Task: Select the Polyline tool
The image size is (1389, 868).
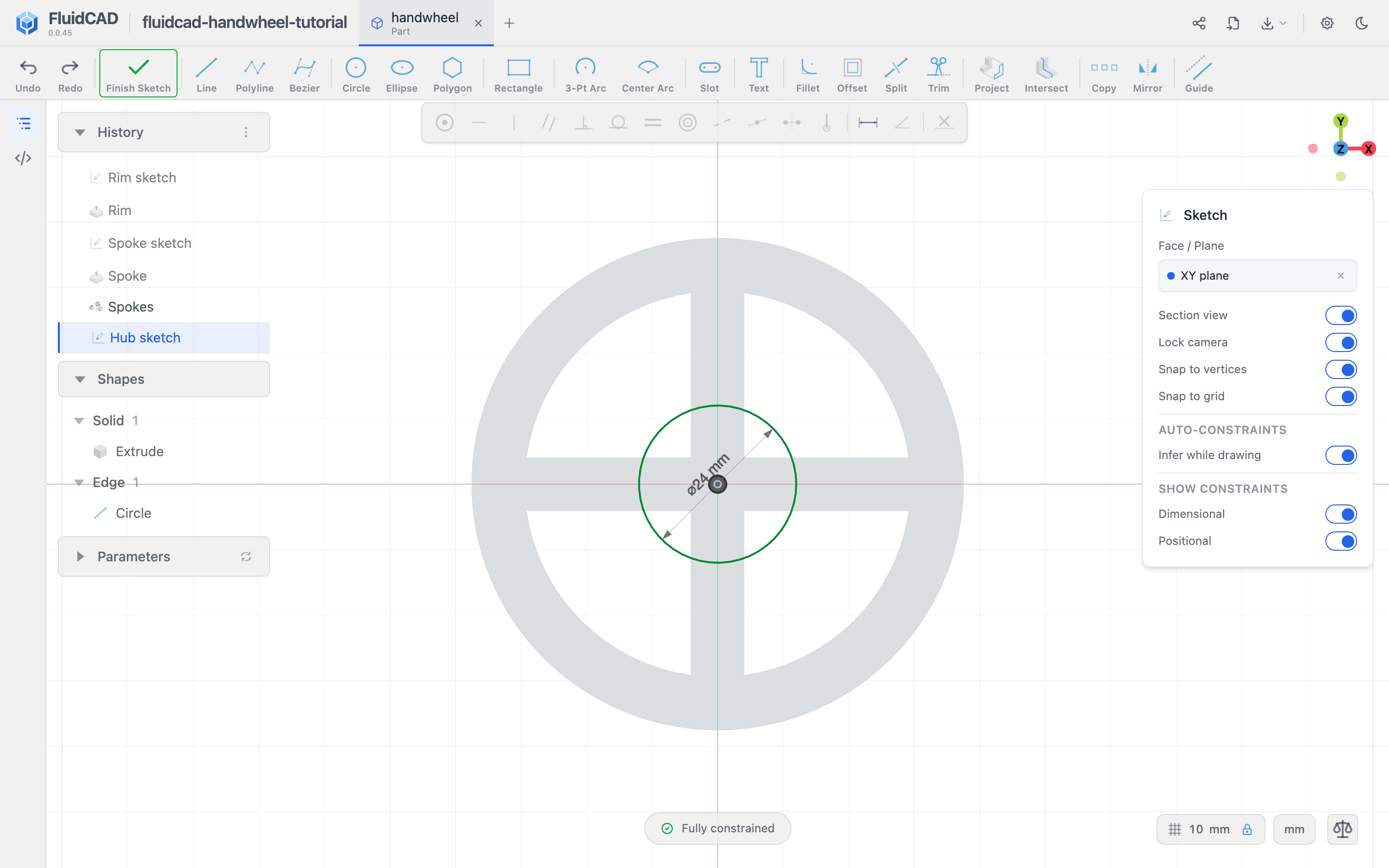Action: [x=254, y=74]
